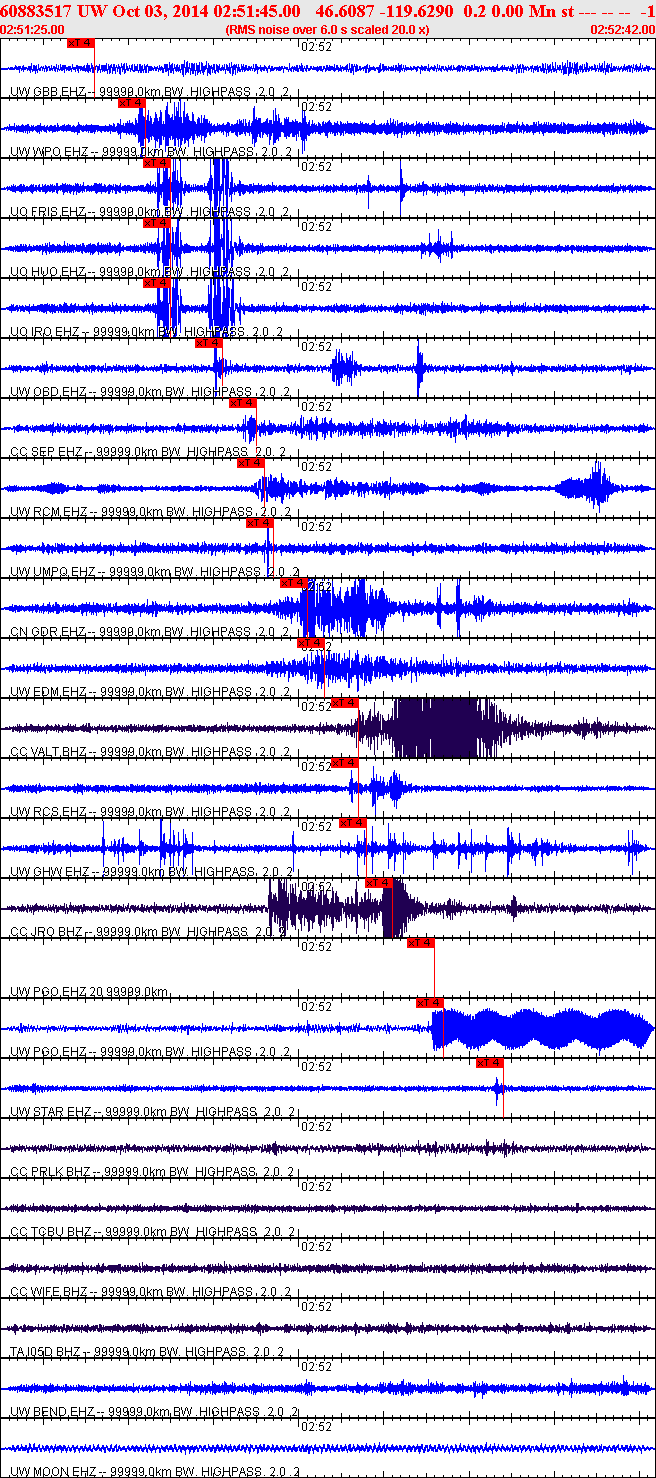The image size is (656, 1478).
Task: Click the 'UW WPO EHZ' station label
Action: click(x=50, y=152)
